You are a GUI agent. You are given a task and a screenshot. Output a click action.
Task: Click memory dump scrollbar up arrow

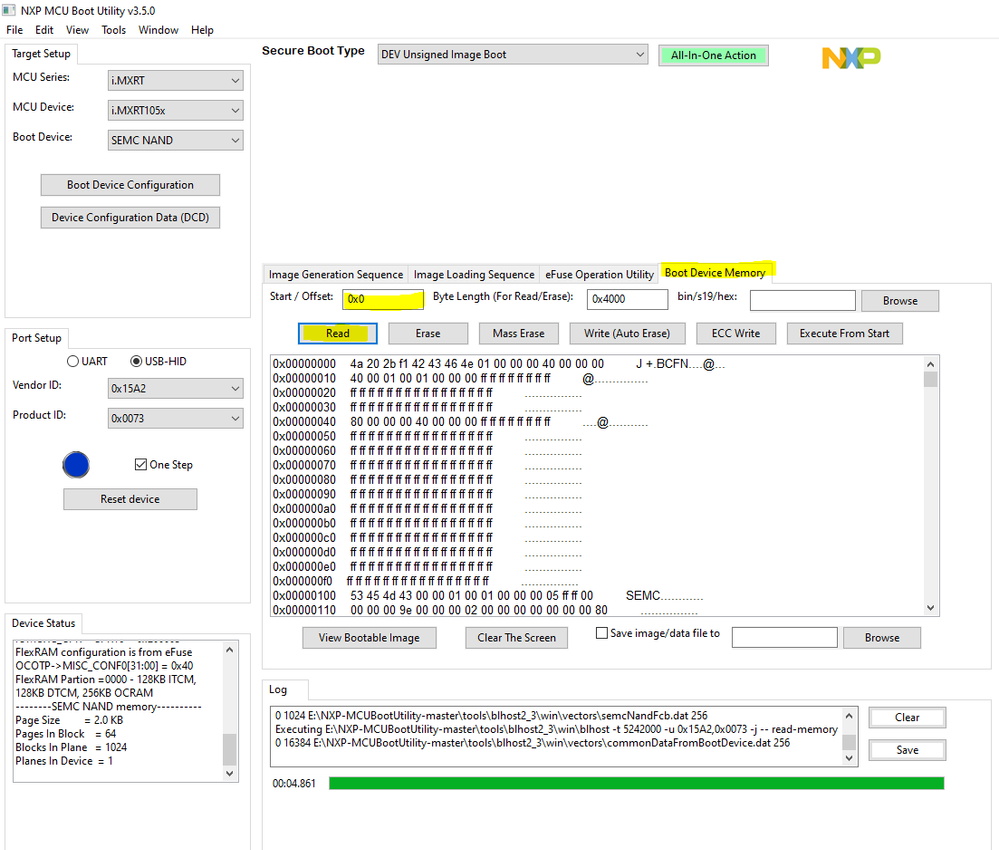click(930, 364)
